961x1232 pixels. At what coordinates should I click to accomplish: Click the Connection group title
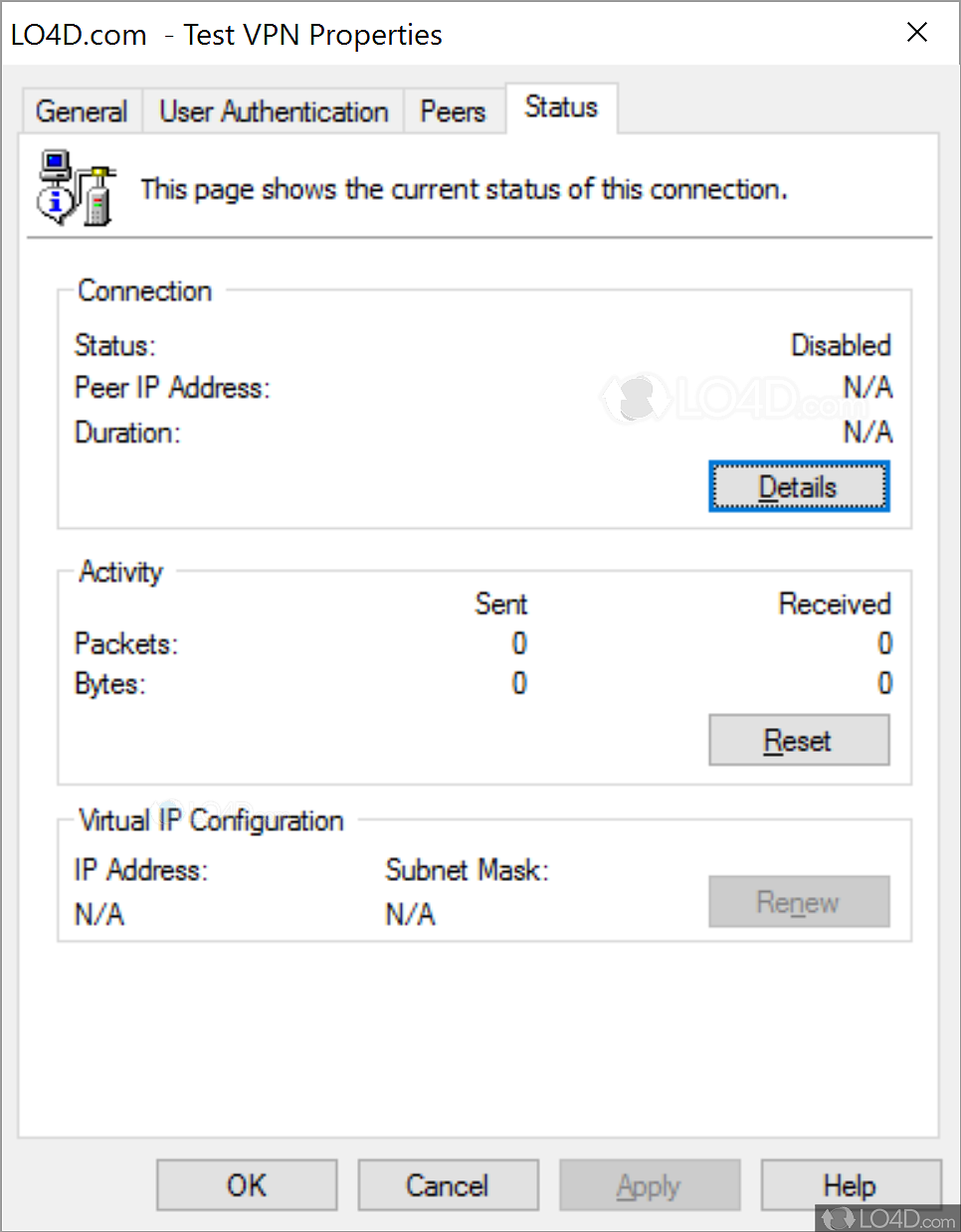click(x=145, y=290)
